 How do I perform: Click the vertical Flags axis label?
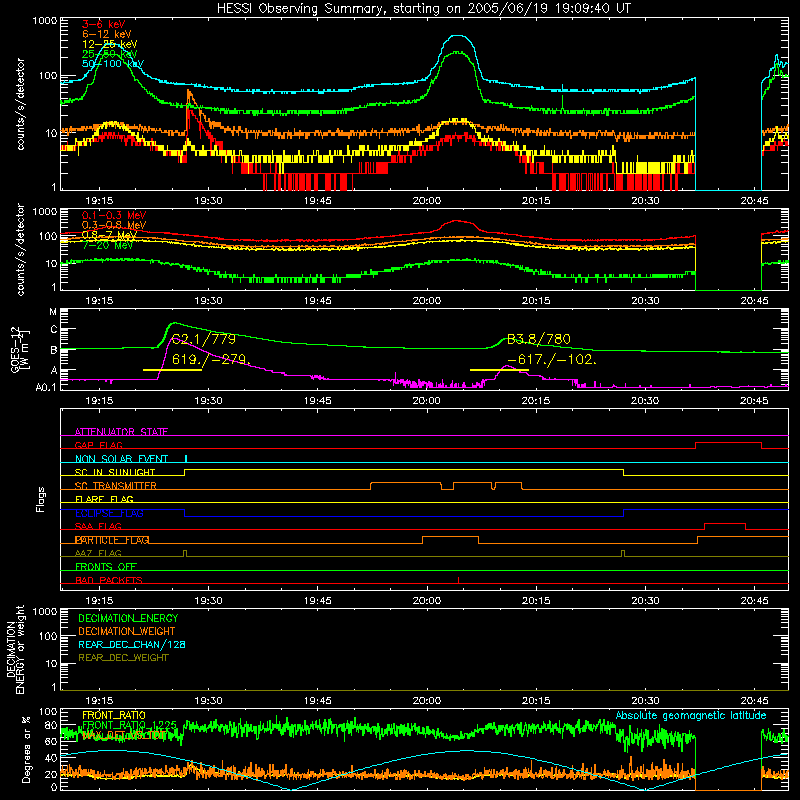pyautogui.click(x=41, y=499)
